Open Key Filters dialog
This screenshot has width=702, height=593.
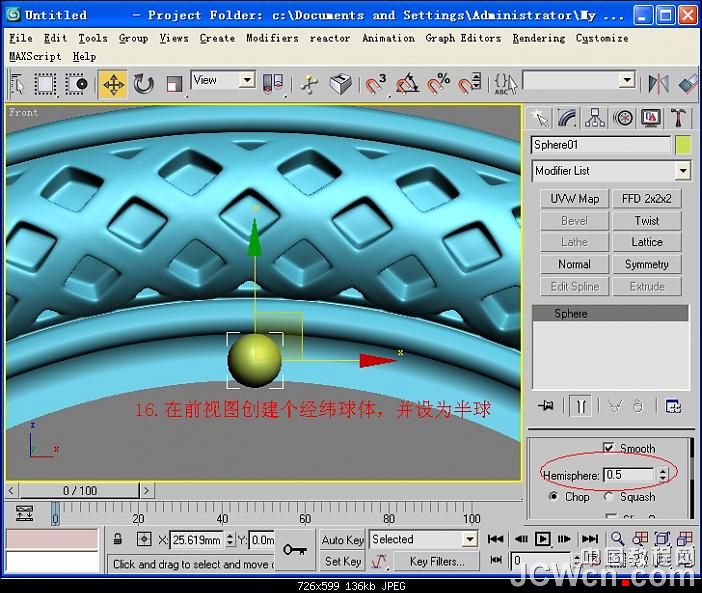437,561
